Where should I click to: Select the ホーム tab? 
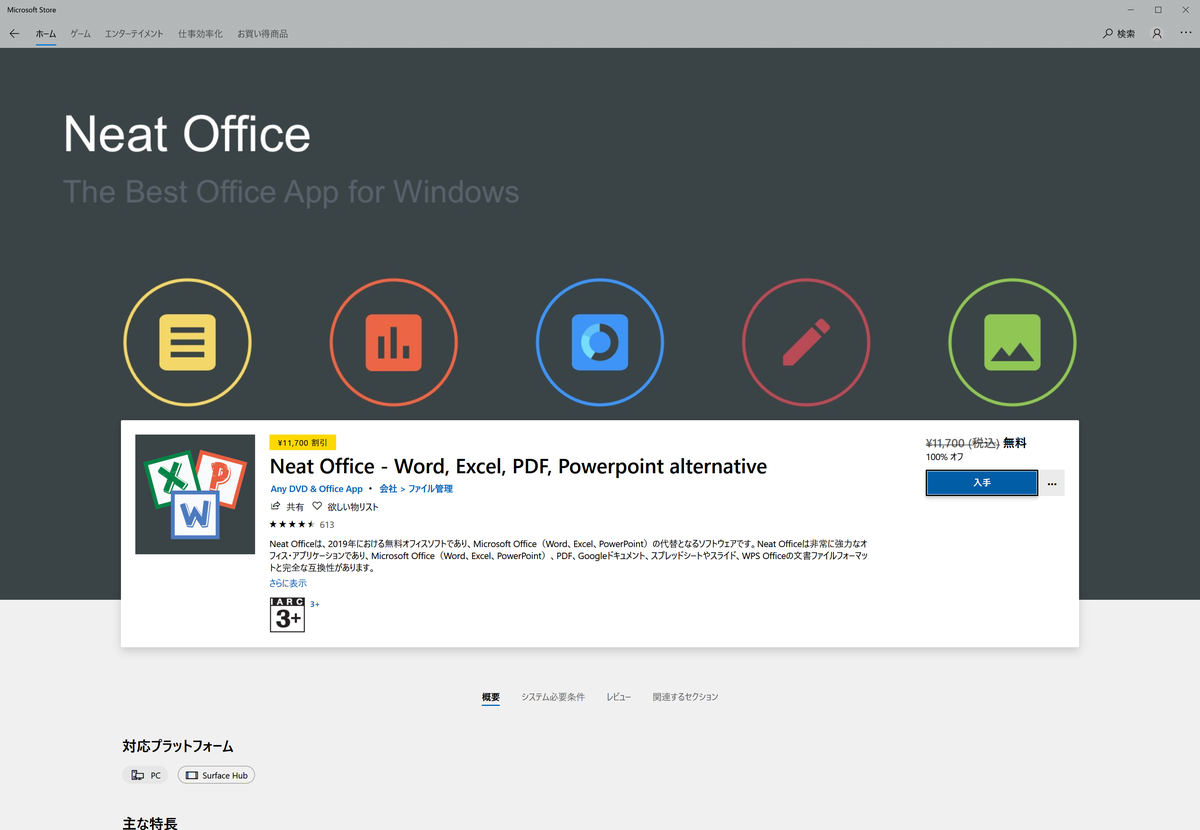click(46, 34)
